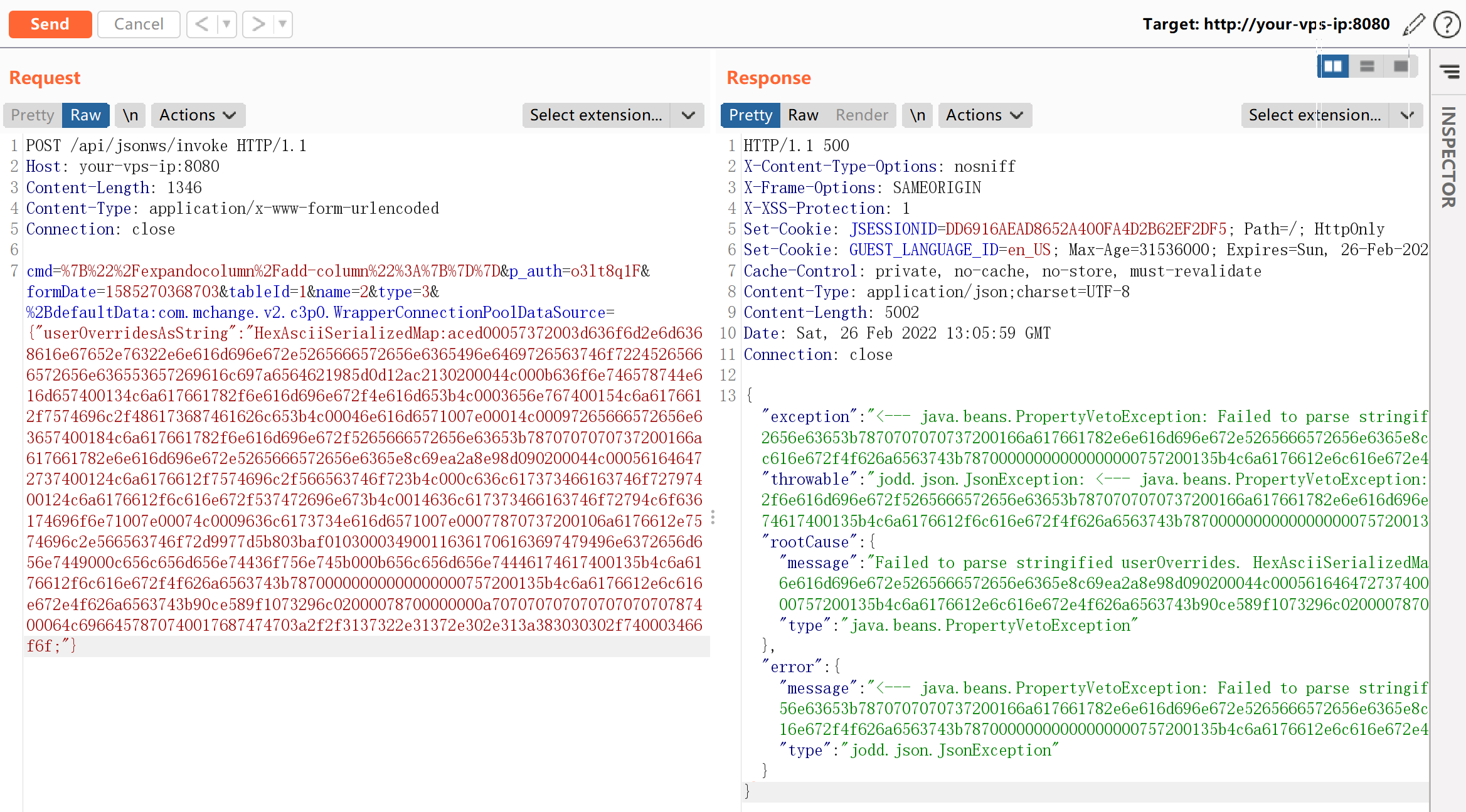Click the orange Send button

tap(50, 24)
